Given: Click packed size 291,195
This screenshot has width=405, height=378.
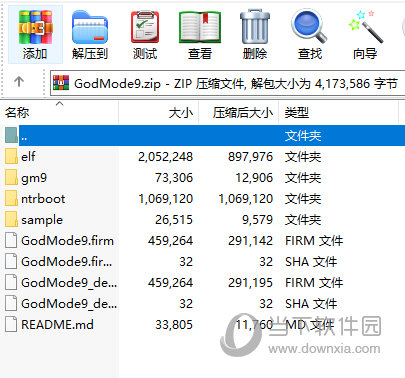Looking at the screenshot, I should [x=251, y=282].
